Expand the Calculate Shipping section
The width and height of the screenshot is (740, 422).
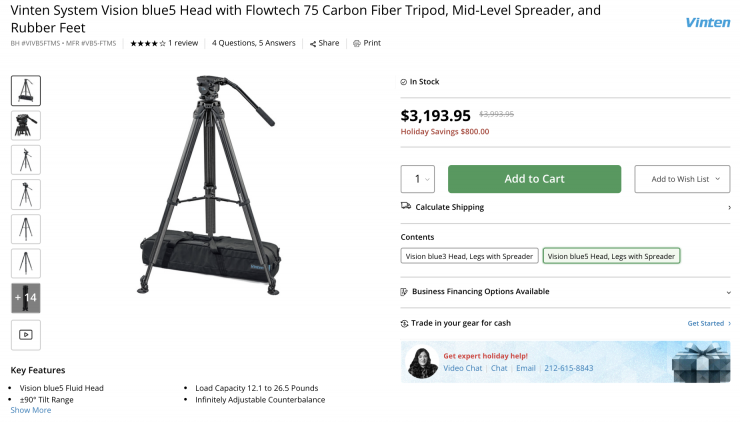pyautogui.click(x=728, y=207)
